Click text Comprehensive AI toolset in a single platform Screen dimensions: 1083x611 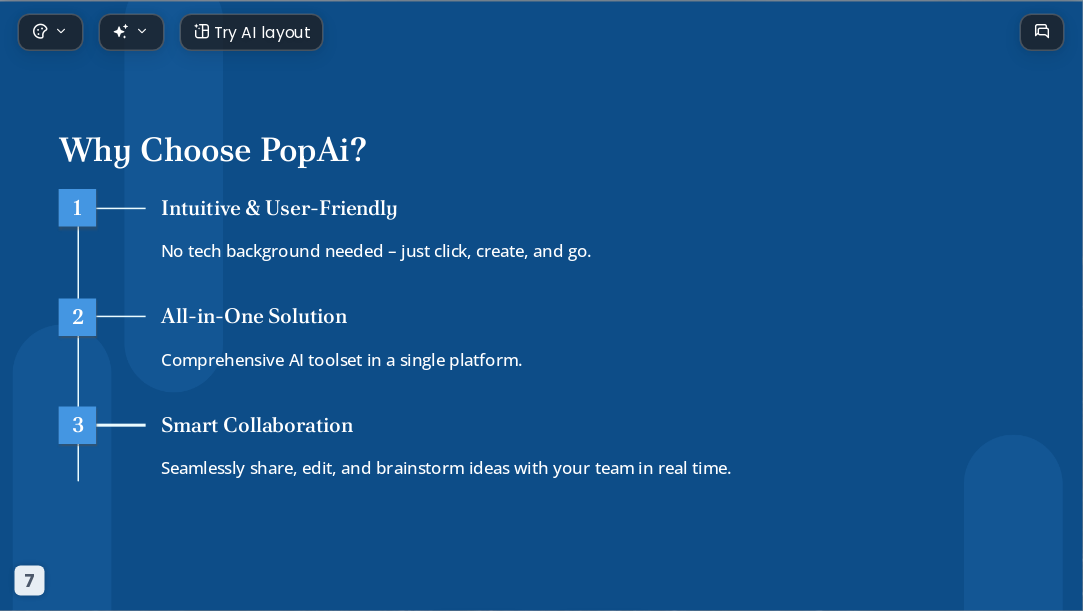pos(341,360)
